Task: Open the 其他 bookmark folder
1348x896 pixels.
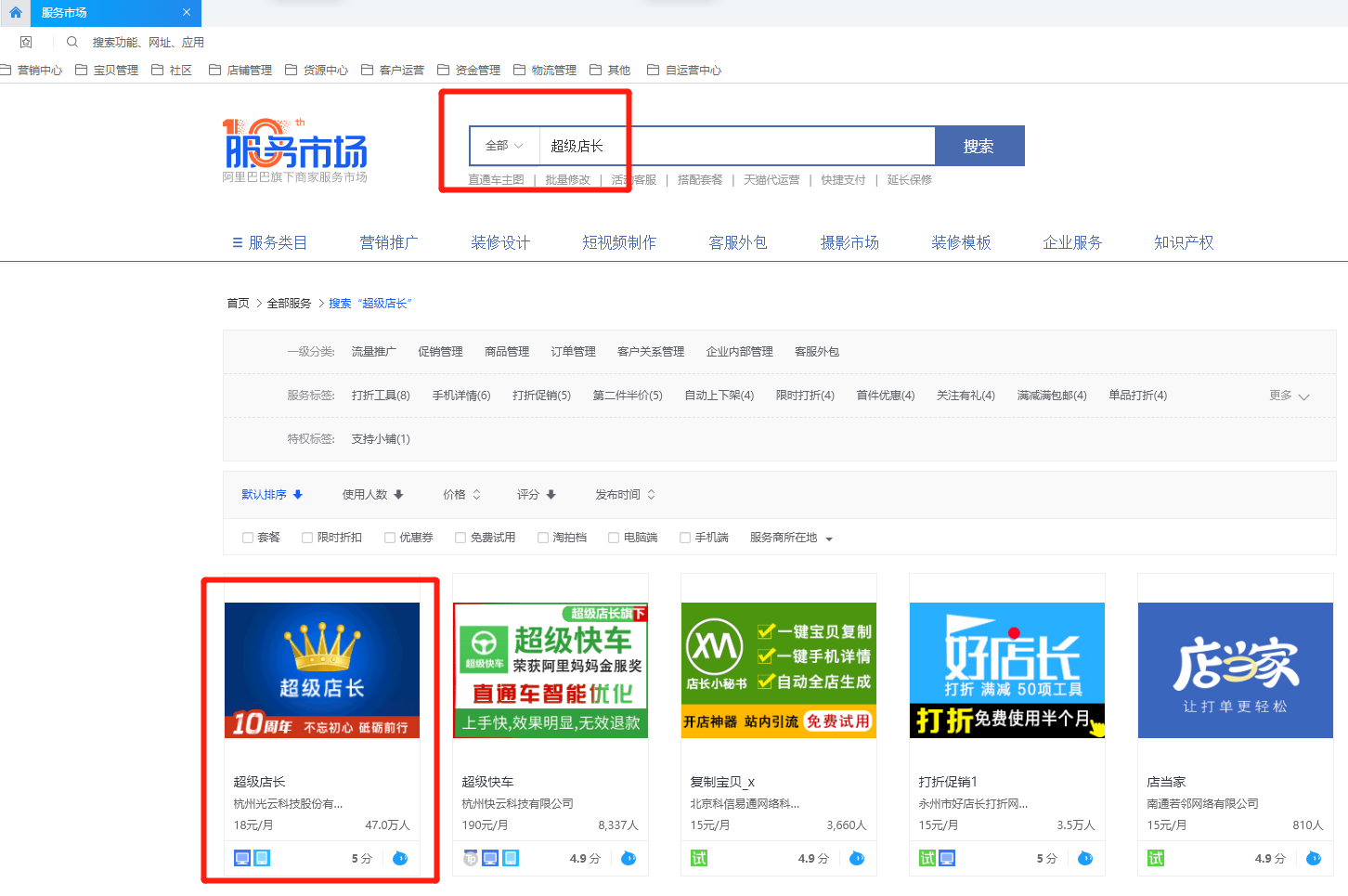Action: [x=610, y=70]
